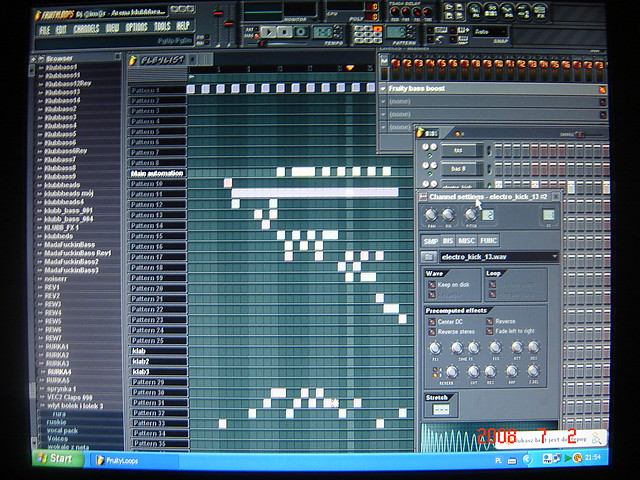Click the REVERB knob in Precomputed effects
This screenshot has width=640, height=480.
point(451,372)
